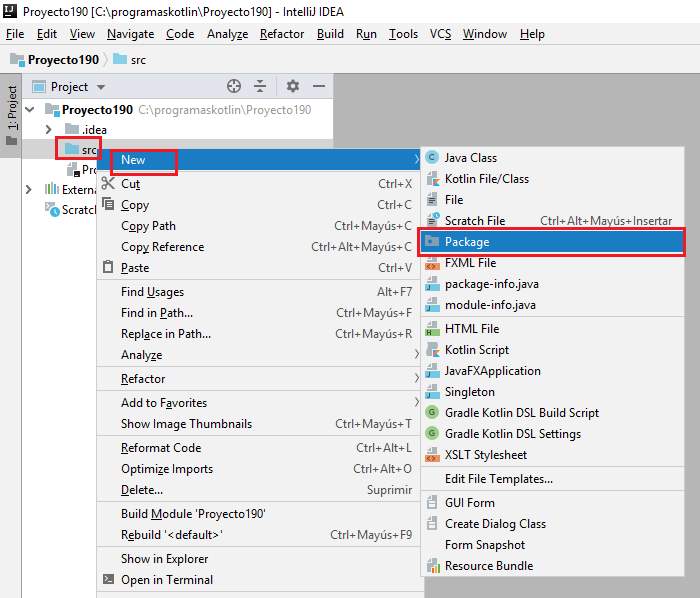The image size is (700, 598).
Task: Click the Resource Bundle icon
Action: click(433, 565)
